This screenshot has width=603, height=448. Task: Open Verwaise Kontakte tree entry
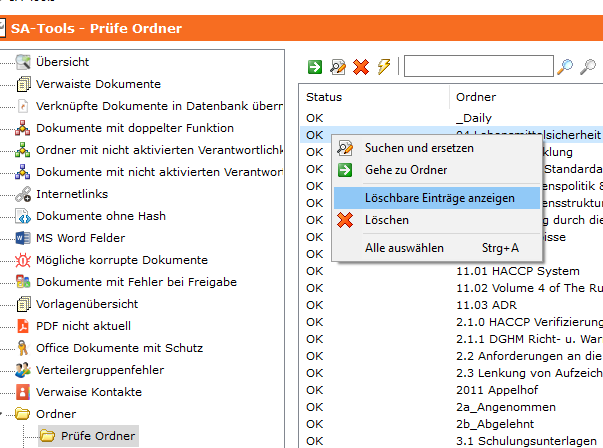pyautogui.click(x=89, y=392)
